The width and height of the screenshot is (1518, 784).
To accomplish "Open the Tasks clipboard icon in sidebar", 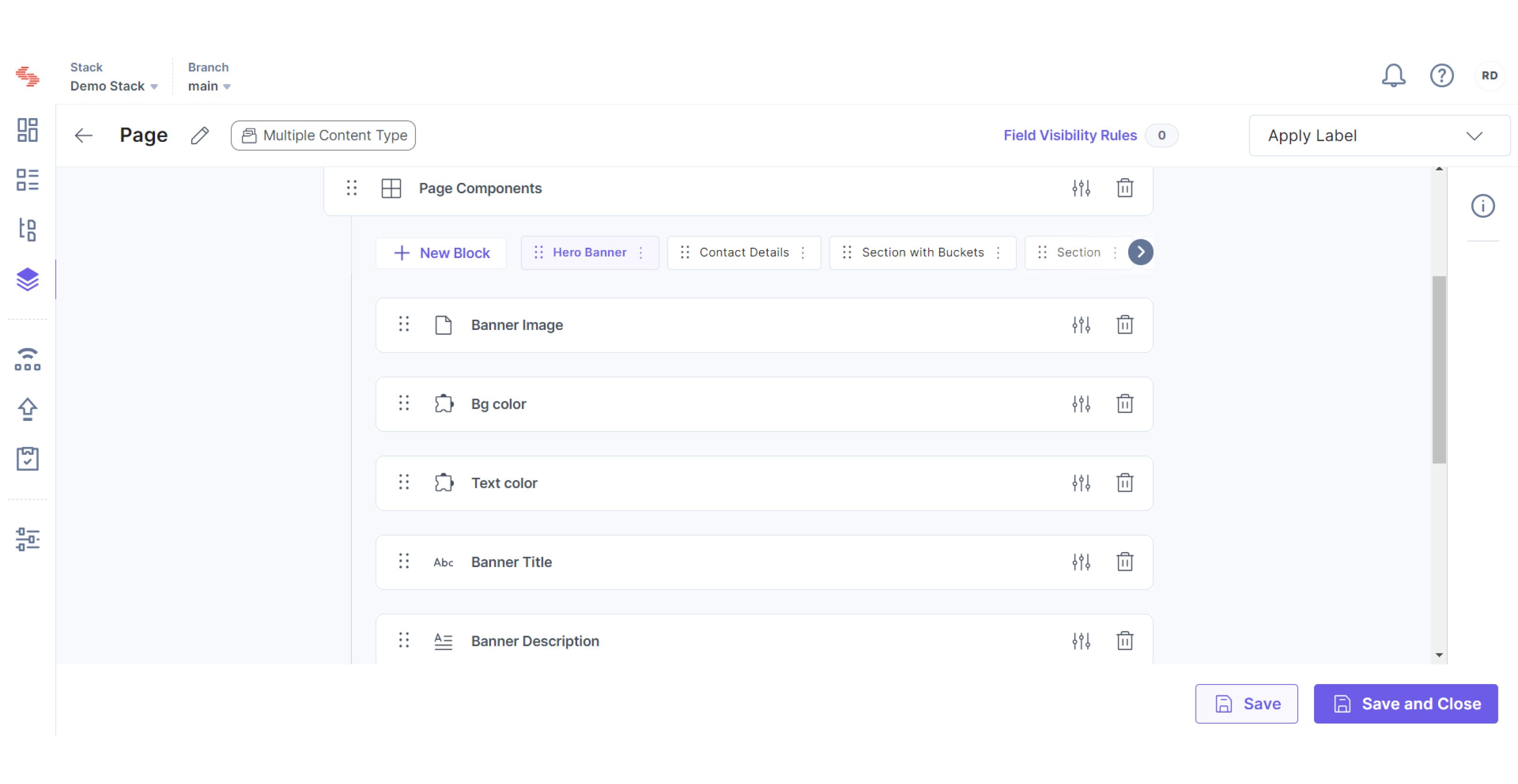I will (x=27, y=458).
